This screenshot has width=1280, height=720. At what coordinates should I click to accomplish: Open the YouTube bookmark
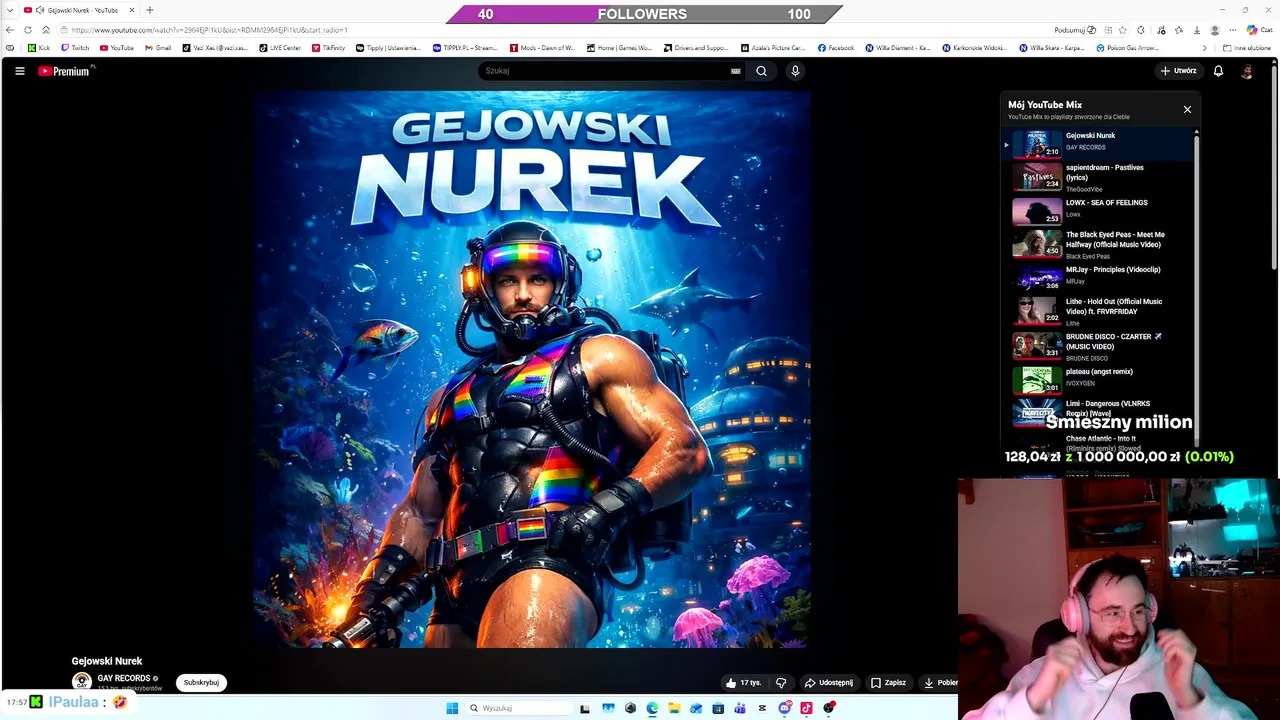point(117,48)
